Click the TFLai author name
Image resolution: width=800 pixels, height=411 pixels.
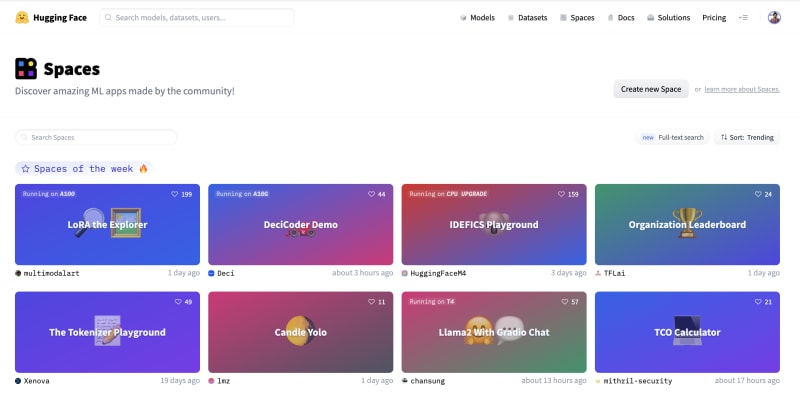614,273
